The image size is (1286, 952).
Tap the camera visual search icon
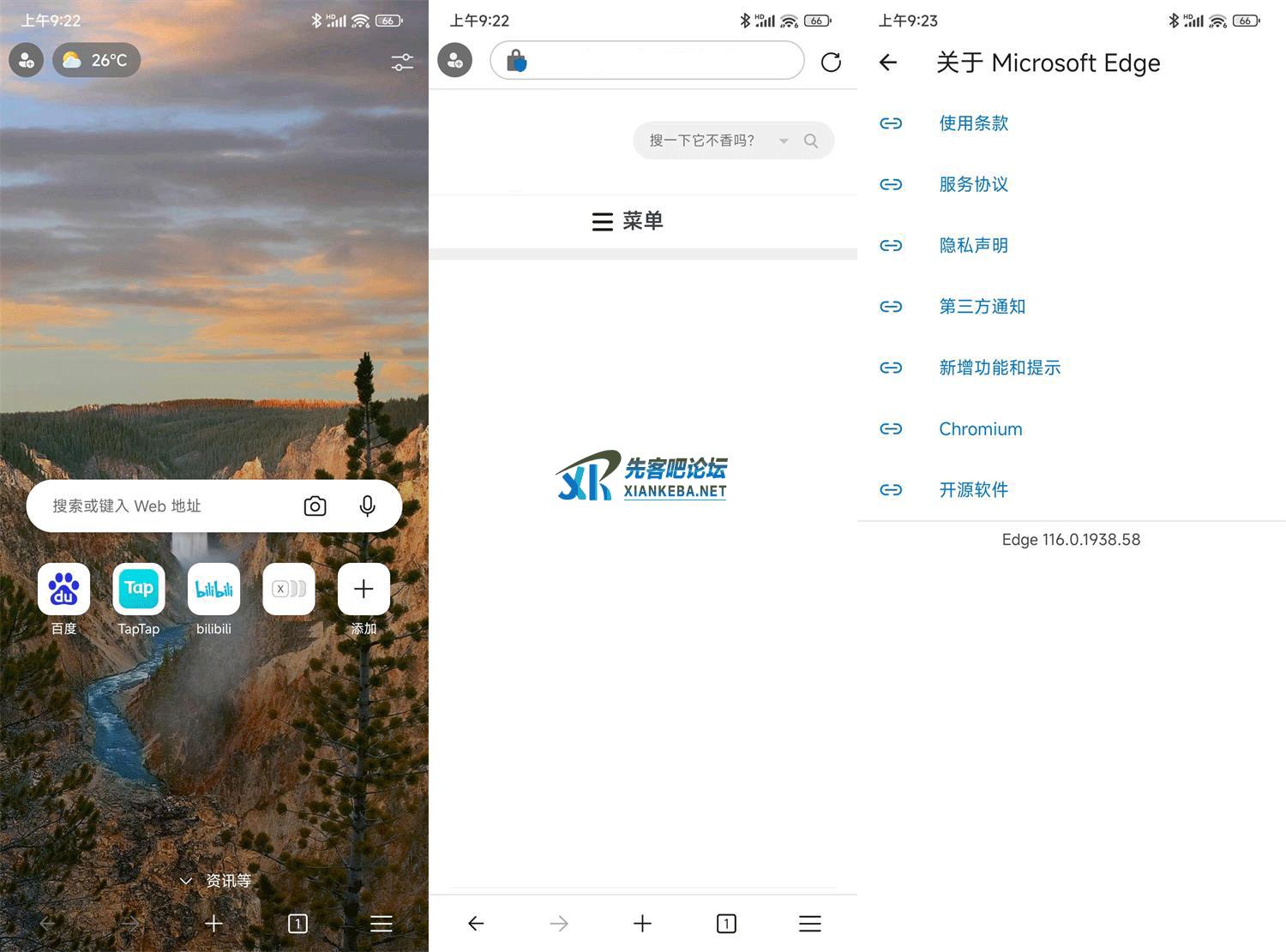tap(315, 506)
